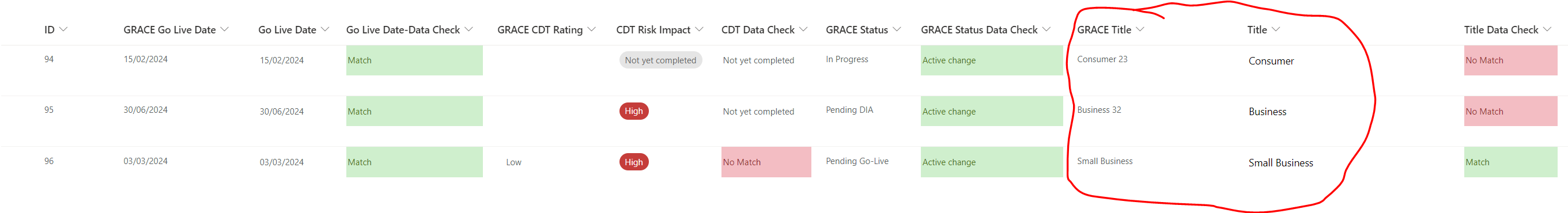Click the red No Match cell in CDT Data Check
Screen dimensions: 1568x213
(766, 162)
